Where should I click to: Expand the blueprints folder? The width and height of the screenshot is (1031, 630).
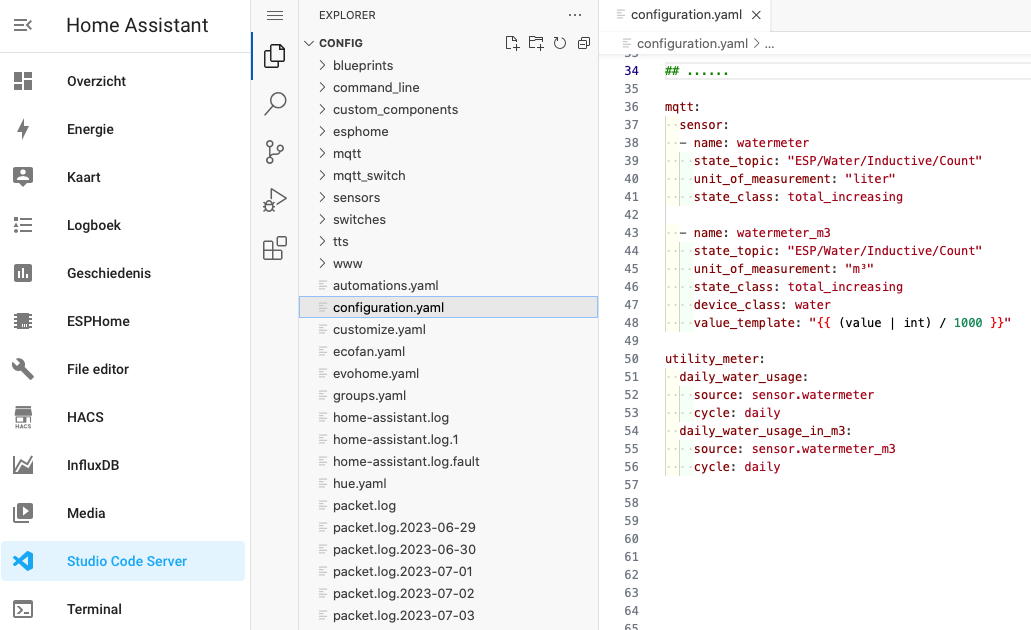322,65
